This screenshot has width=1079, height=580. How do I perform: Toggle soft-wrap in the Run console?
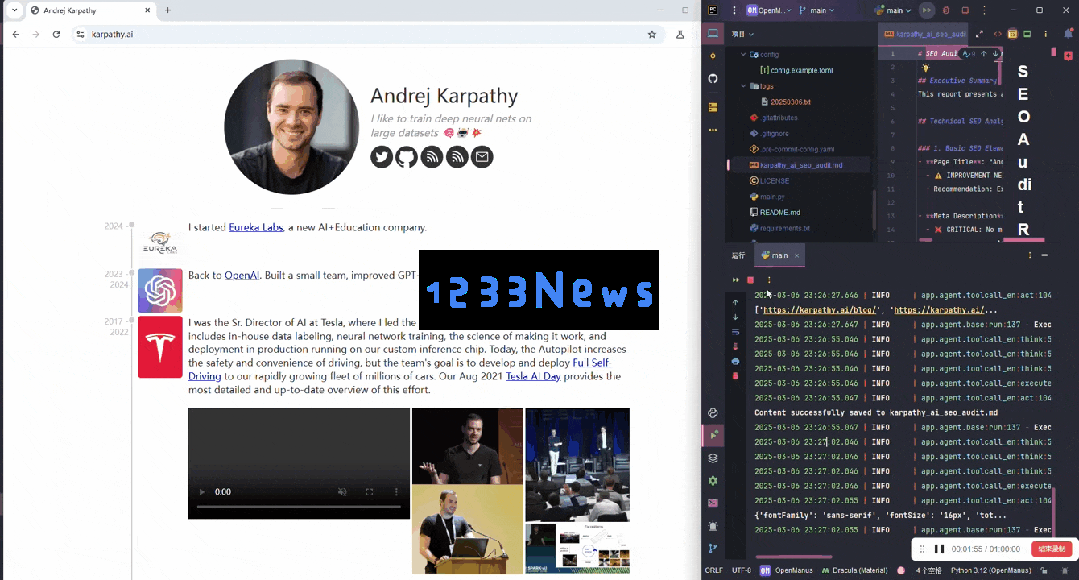(736, 332)
